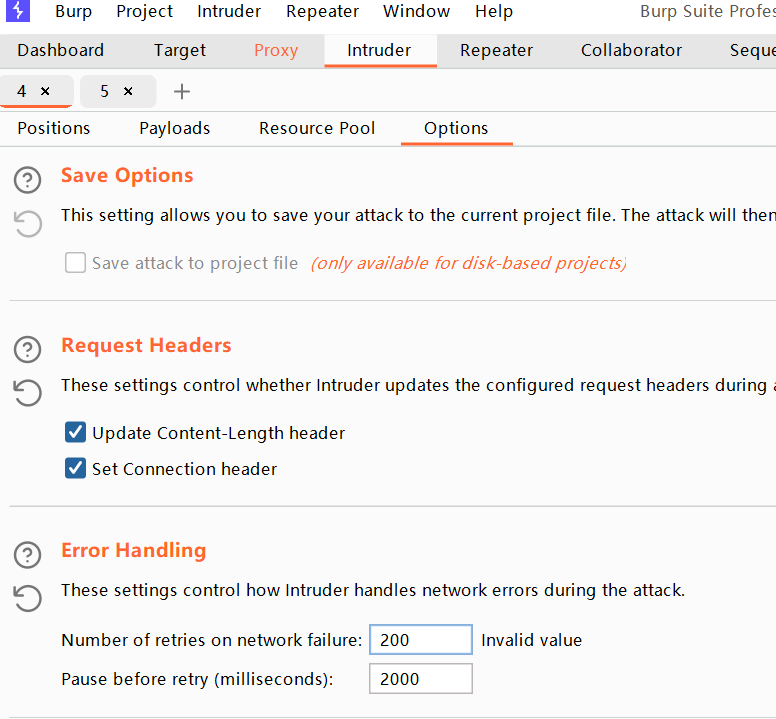This screenshot has height=719, width=776.
Task: Open the Request Headers help icon
Action: [x=27, y=349]
